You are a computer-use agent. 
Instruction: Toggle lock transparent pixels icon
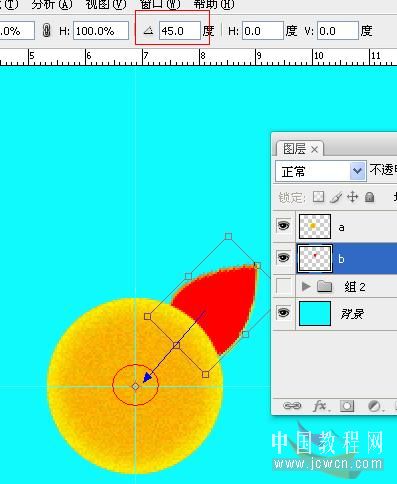point(318,197)
